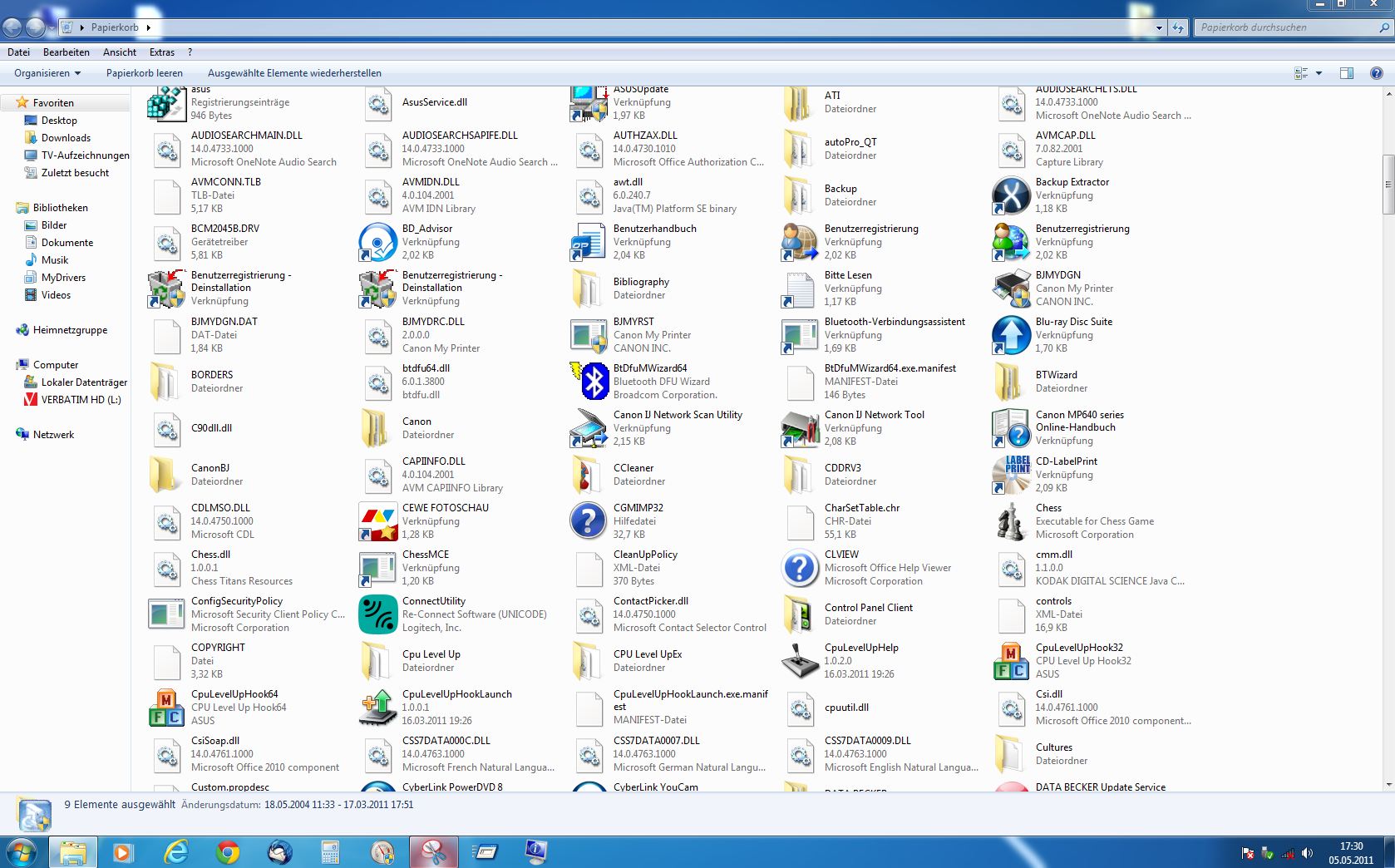Select the CGMIMP32 help file icon
The image size is (1395, 868).
pos(589,521)
